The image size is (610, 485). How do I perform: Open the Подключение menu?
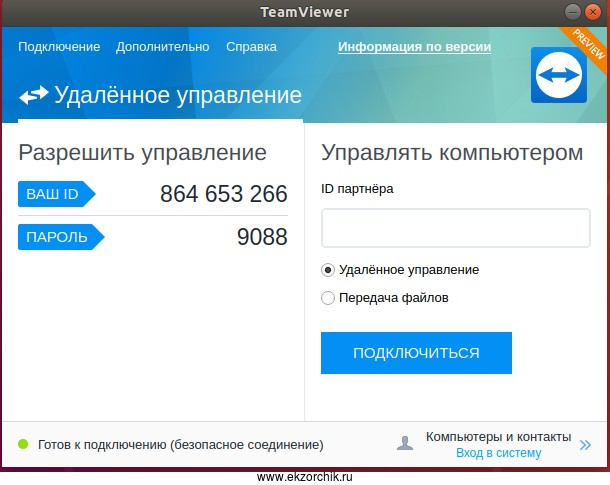[59, 47]
